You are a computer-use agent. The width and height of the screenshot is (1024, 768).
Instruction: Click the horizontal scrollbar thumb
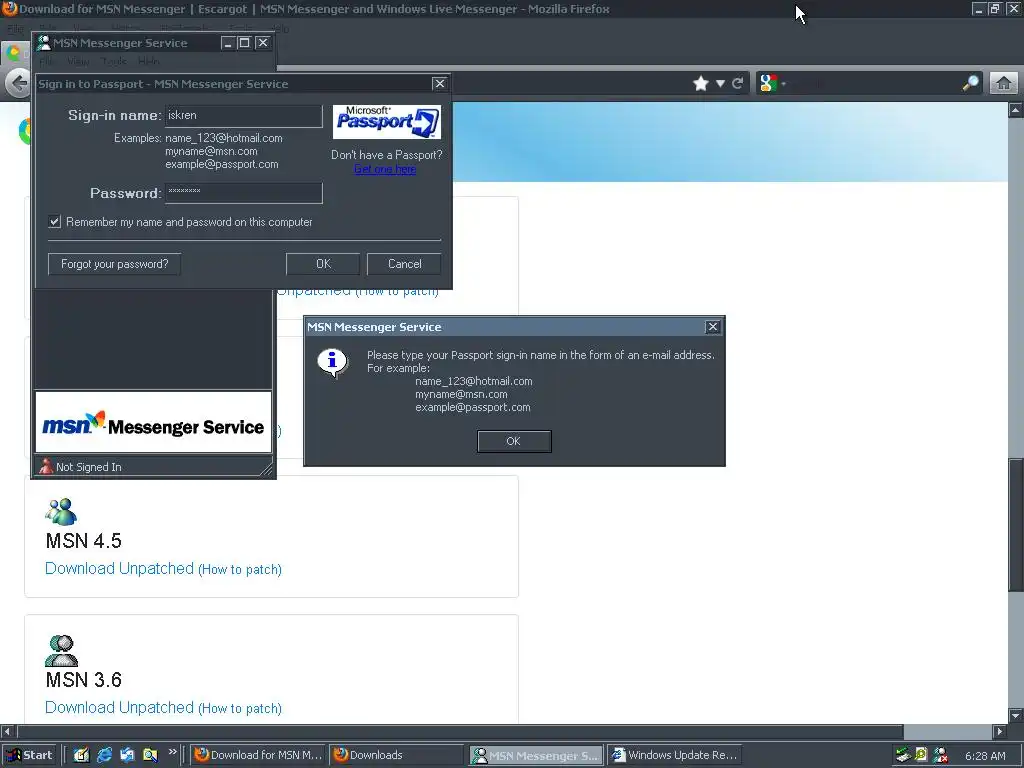click(x=460, y=731)
